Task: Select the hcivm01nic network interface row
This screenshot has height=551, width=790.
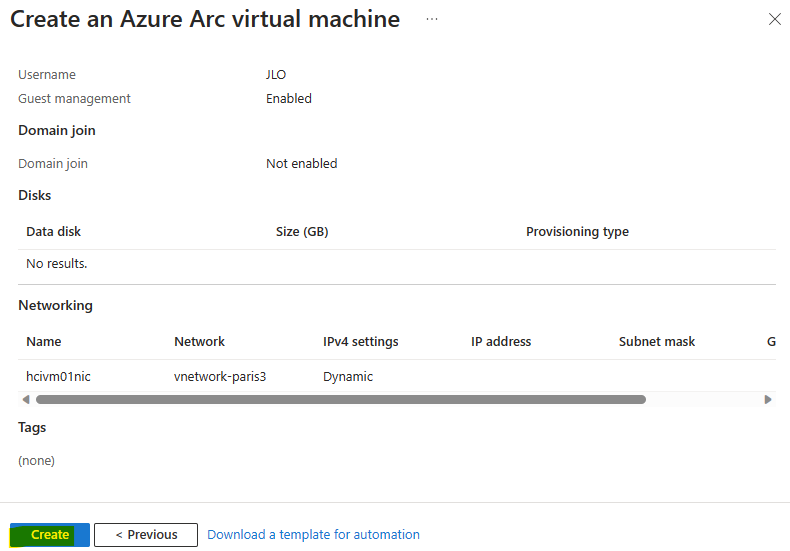Action: [x=397, y=376]
